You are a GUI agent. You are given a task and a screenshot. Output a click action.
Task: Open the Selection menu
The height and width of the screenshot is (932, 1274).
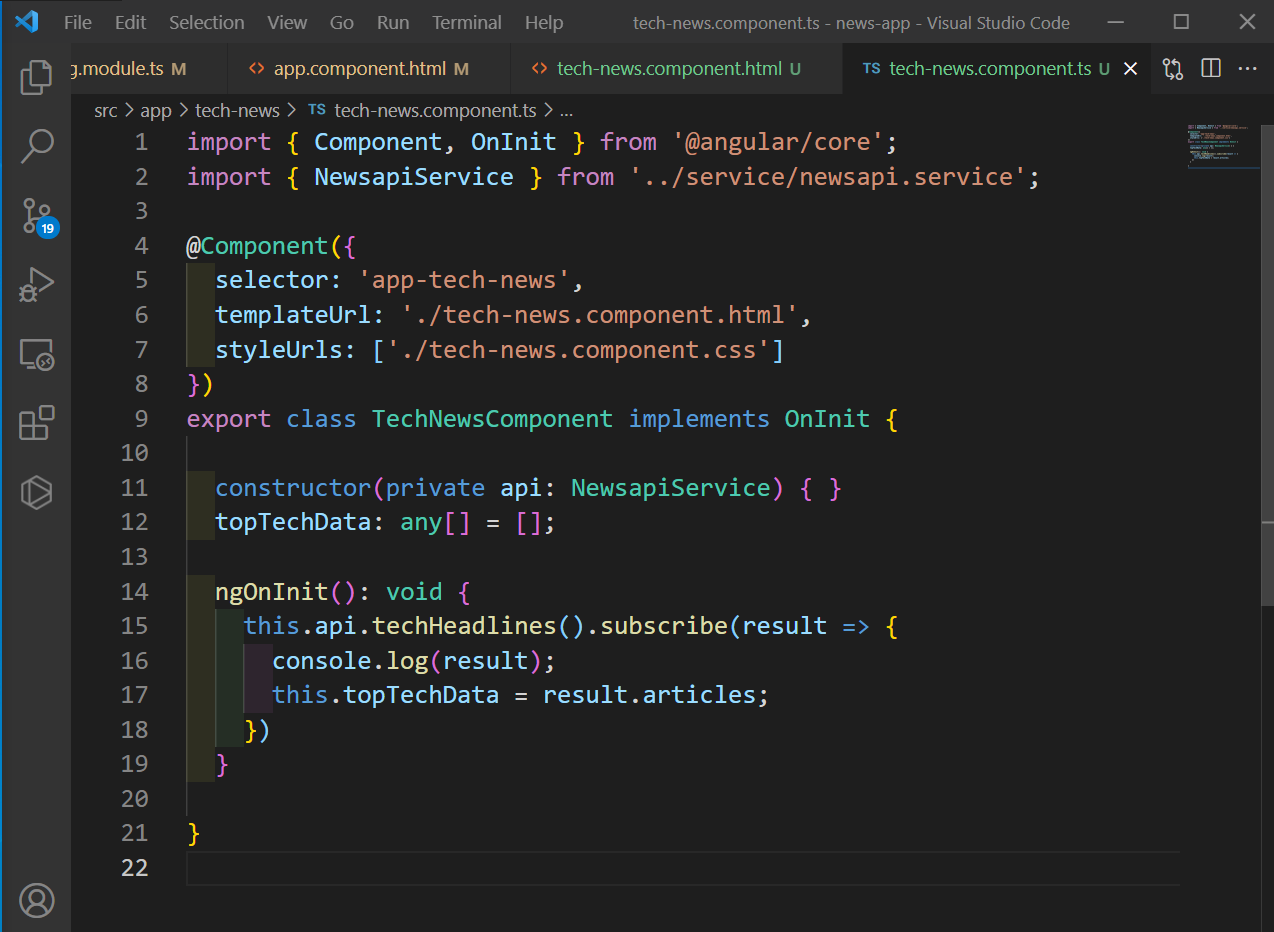[207, 22]
